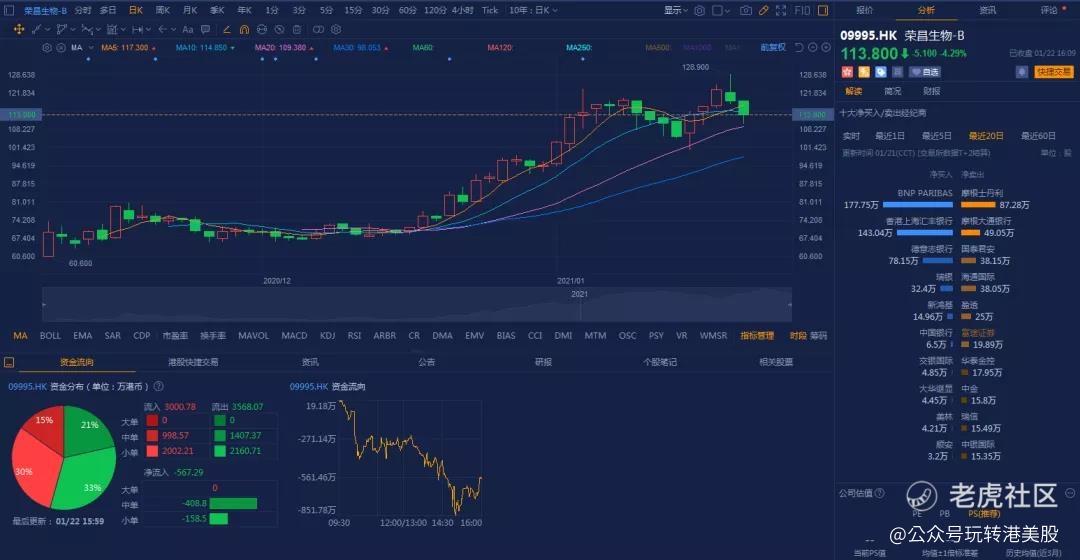Click the blue tag icon under price
Viewport: 1080px width, 560px height.
880,72
